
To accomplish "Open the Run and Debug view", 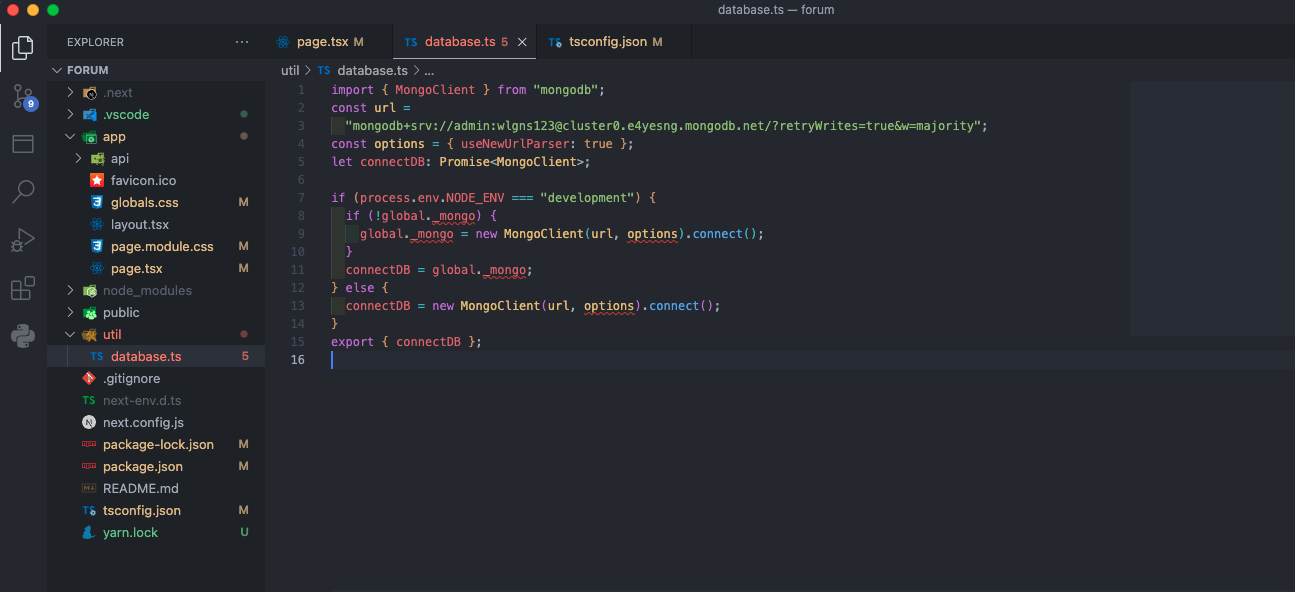I will pyautogui.click(x=23, y=240).
